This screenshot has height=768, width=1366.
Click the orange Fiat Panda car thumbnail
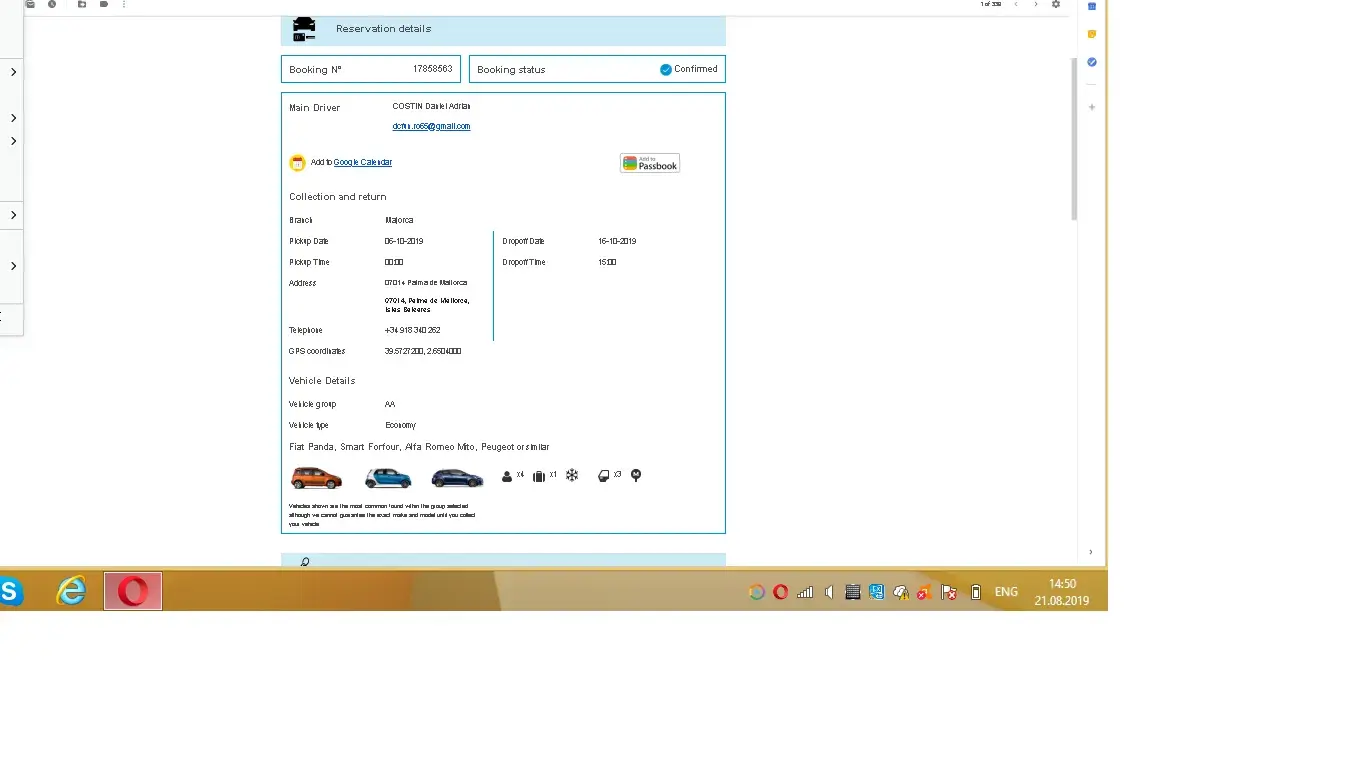[316, 478]
